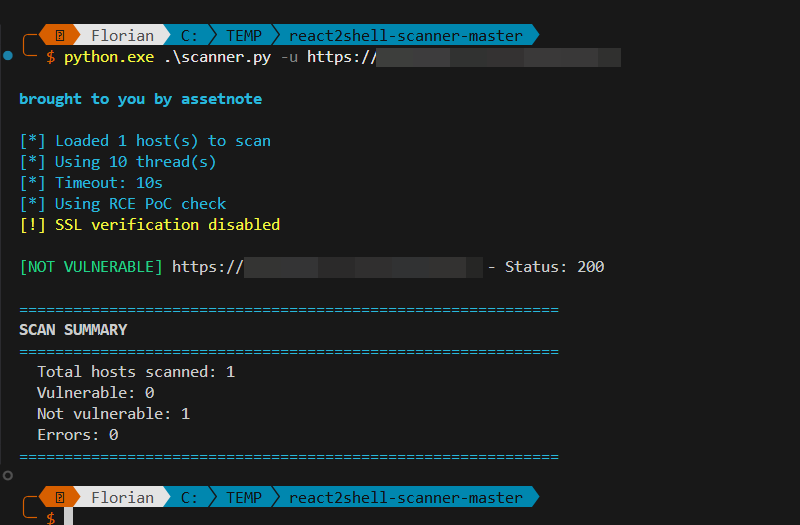The width and height of the screenshot is (800, 525).
Task: Click the .\scanner.py argument
Action: [x=217, y=57]
